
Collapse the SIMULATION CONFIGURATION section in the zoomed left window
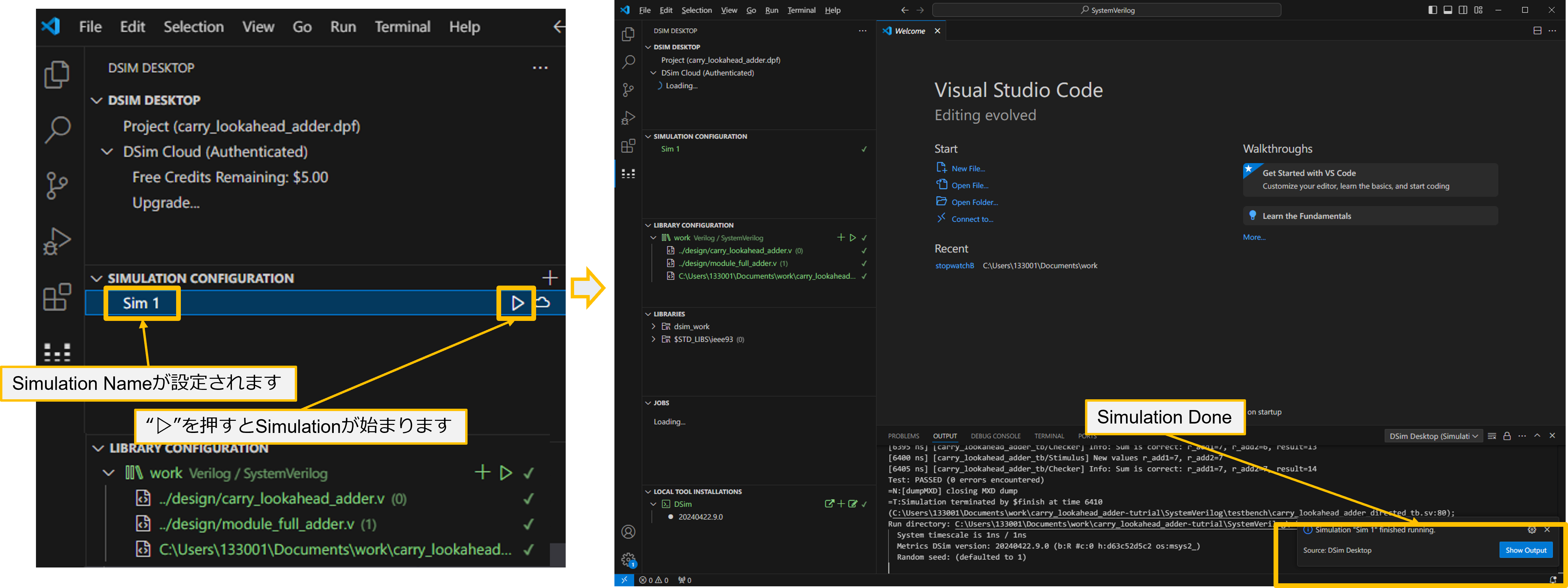click(96, 279)
